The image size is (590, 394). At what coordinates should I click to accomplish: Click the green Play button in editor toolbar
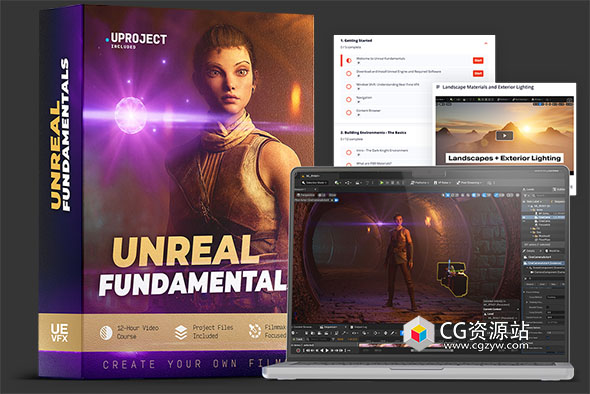click(x=381, y=183)
